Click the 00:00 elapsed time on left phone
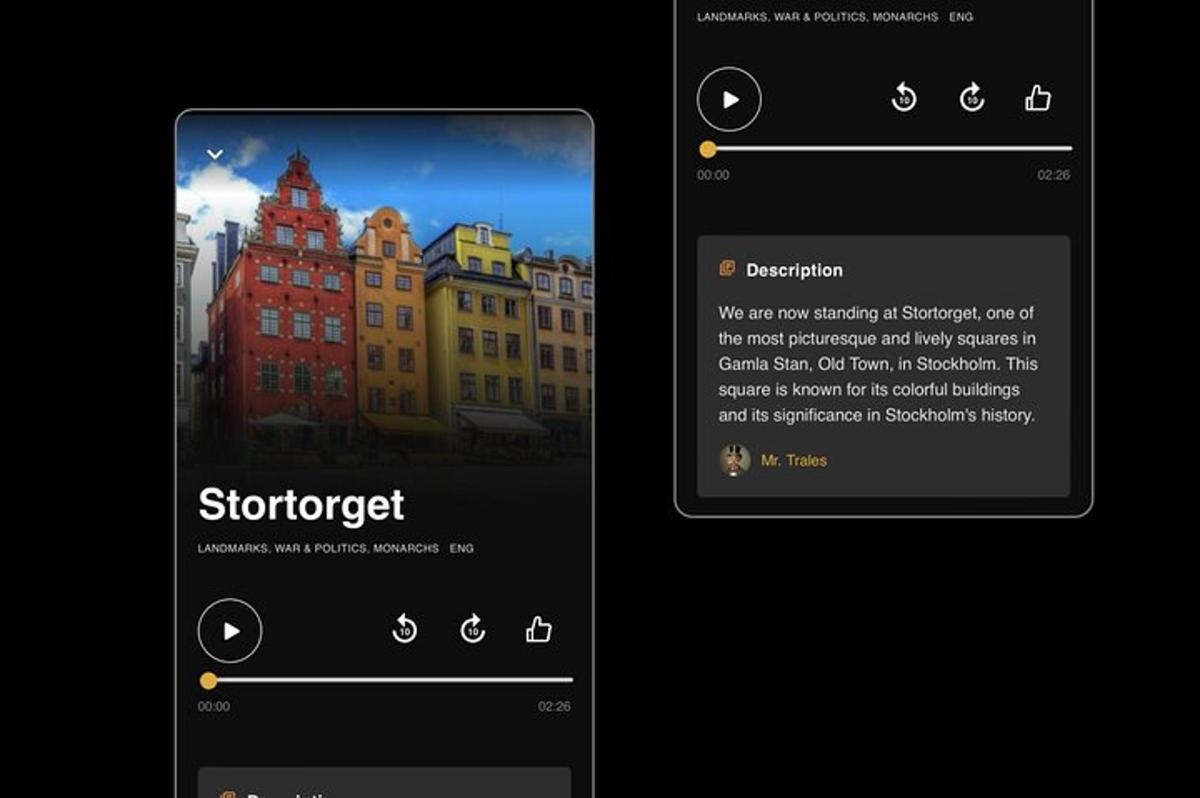The height and width of the screenshot is (798, 1200). click(214, 706)
